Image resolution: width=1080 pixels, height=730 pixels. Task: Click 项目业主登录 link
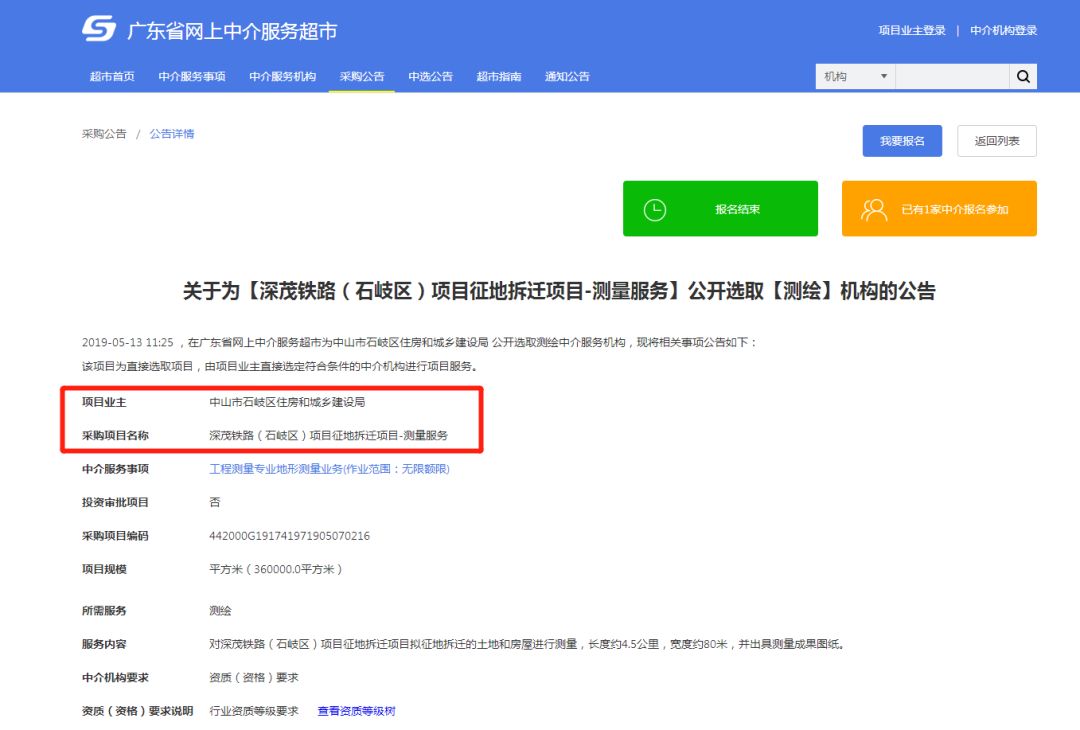[x=912, y=30]
